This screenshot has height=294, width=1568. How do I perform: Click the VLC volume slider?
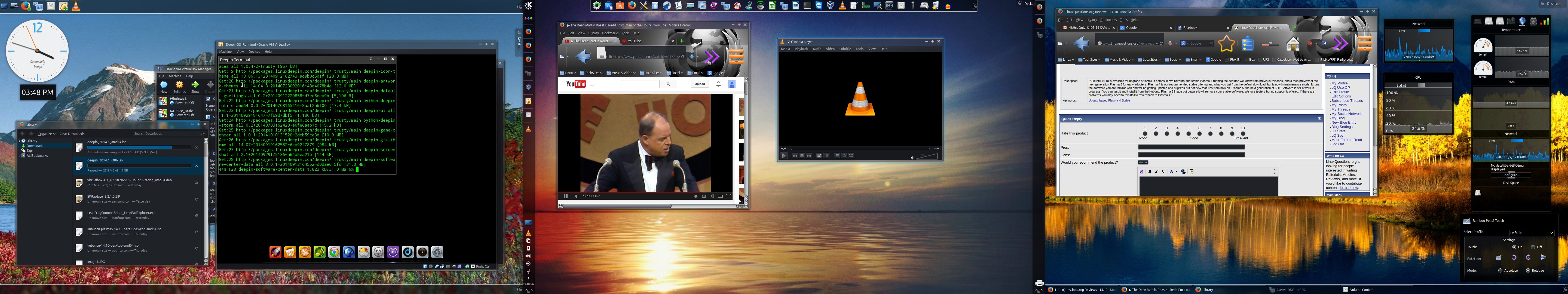click(927, 157)
